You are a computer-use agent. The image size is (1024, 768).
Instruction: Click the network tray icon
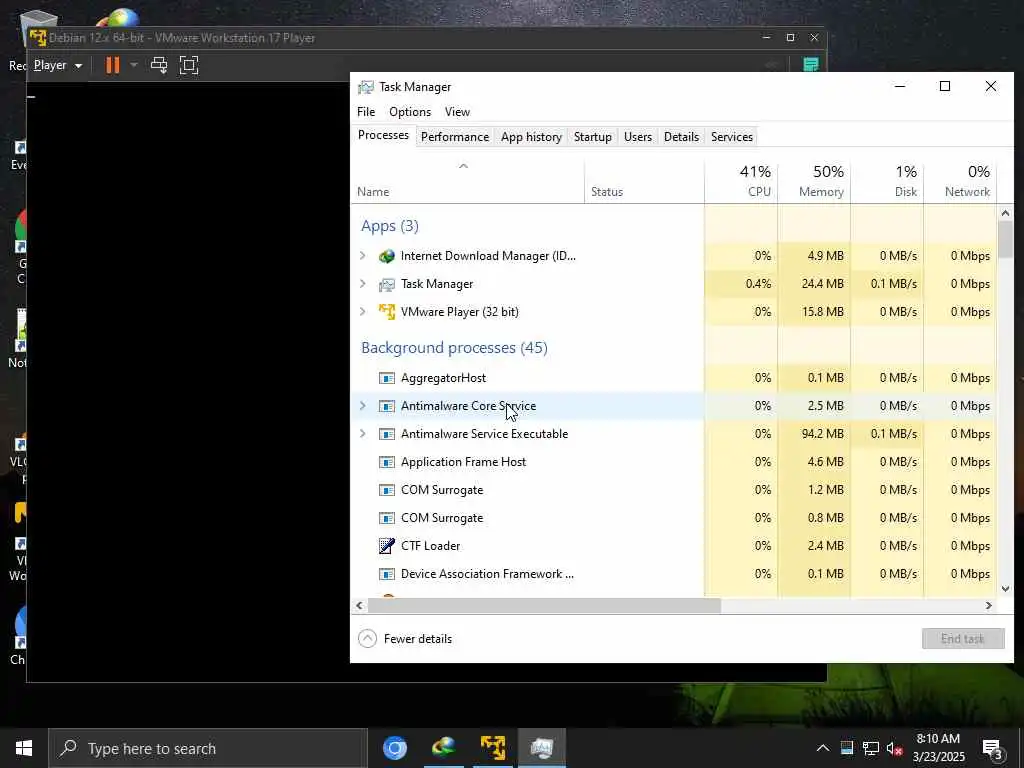pyautogui.click(x=871, y=748)
